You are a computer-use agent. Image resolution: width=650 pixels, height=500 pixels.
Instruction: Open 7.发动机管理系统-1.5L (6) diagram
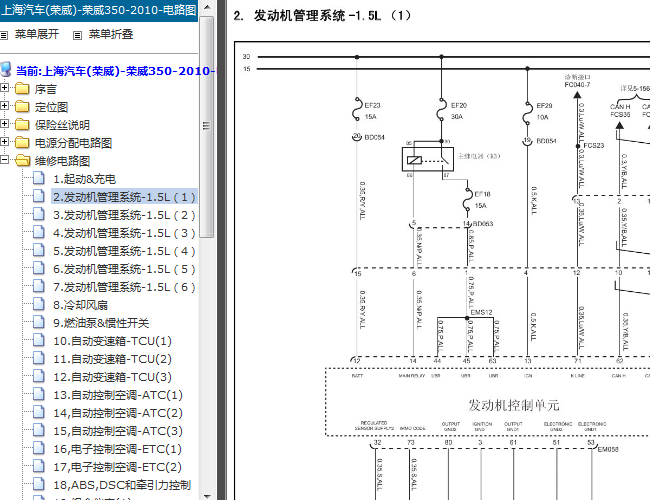124,287
